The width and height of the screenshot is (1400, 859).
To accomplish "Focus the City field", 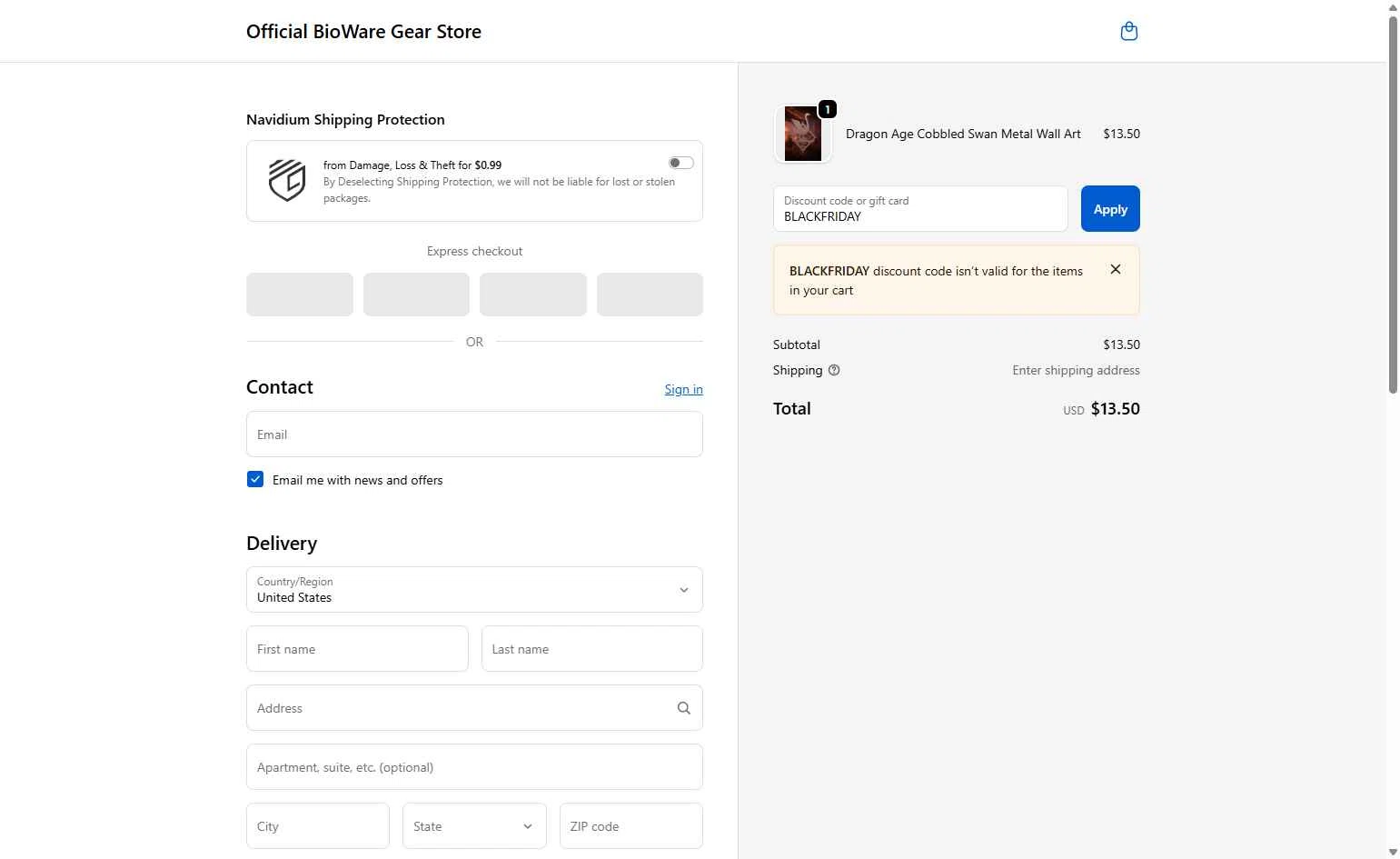I will pos(318,826).
